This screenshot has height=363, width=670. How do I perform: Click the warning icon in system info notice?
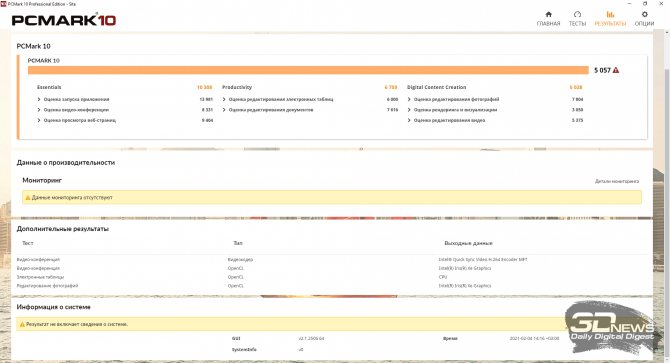[x=22, y=324]
